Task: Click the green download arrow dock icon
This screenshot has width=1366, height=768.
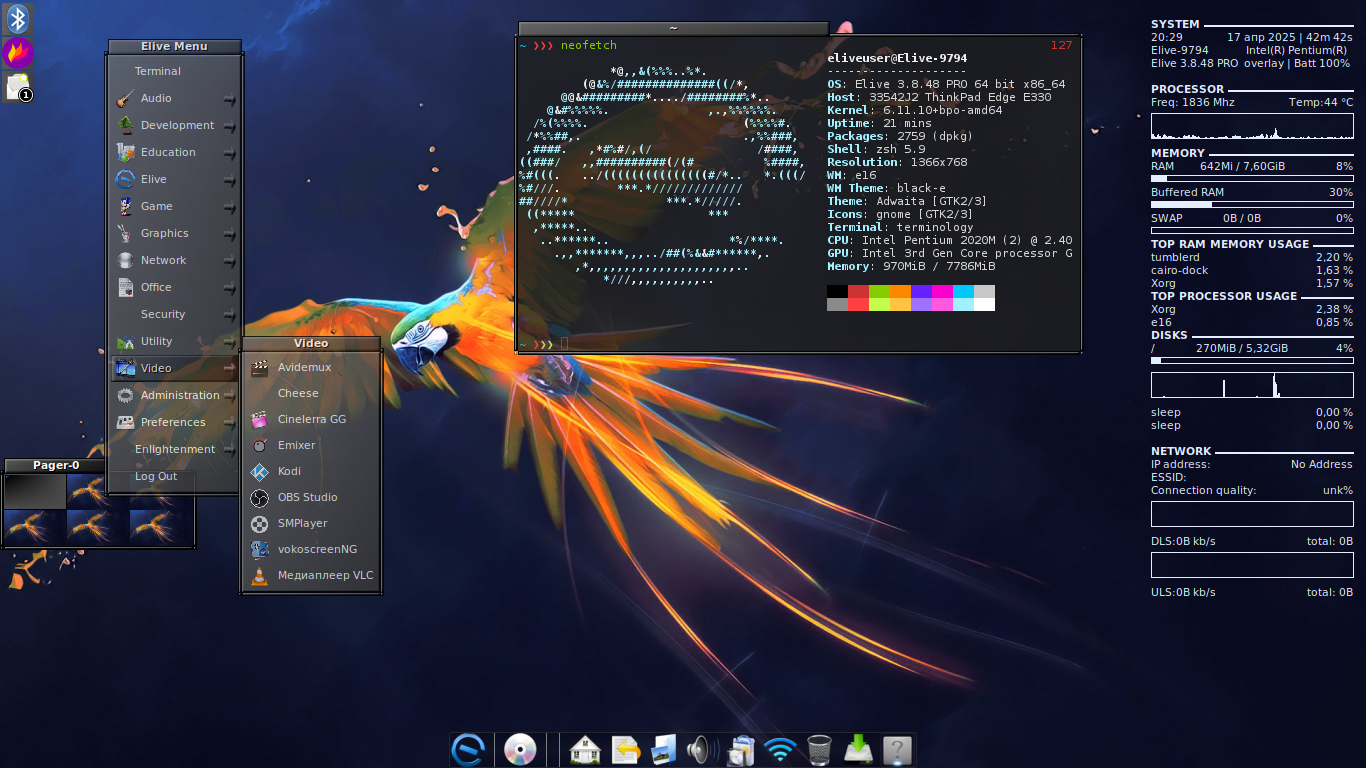Action: 859,750
